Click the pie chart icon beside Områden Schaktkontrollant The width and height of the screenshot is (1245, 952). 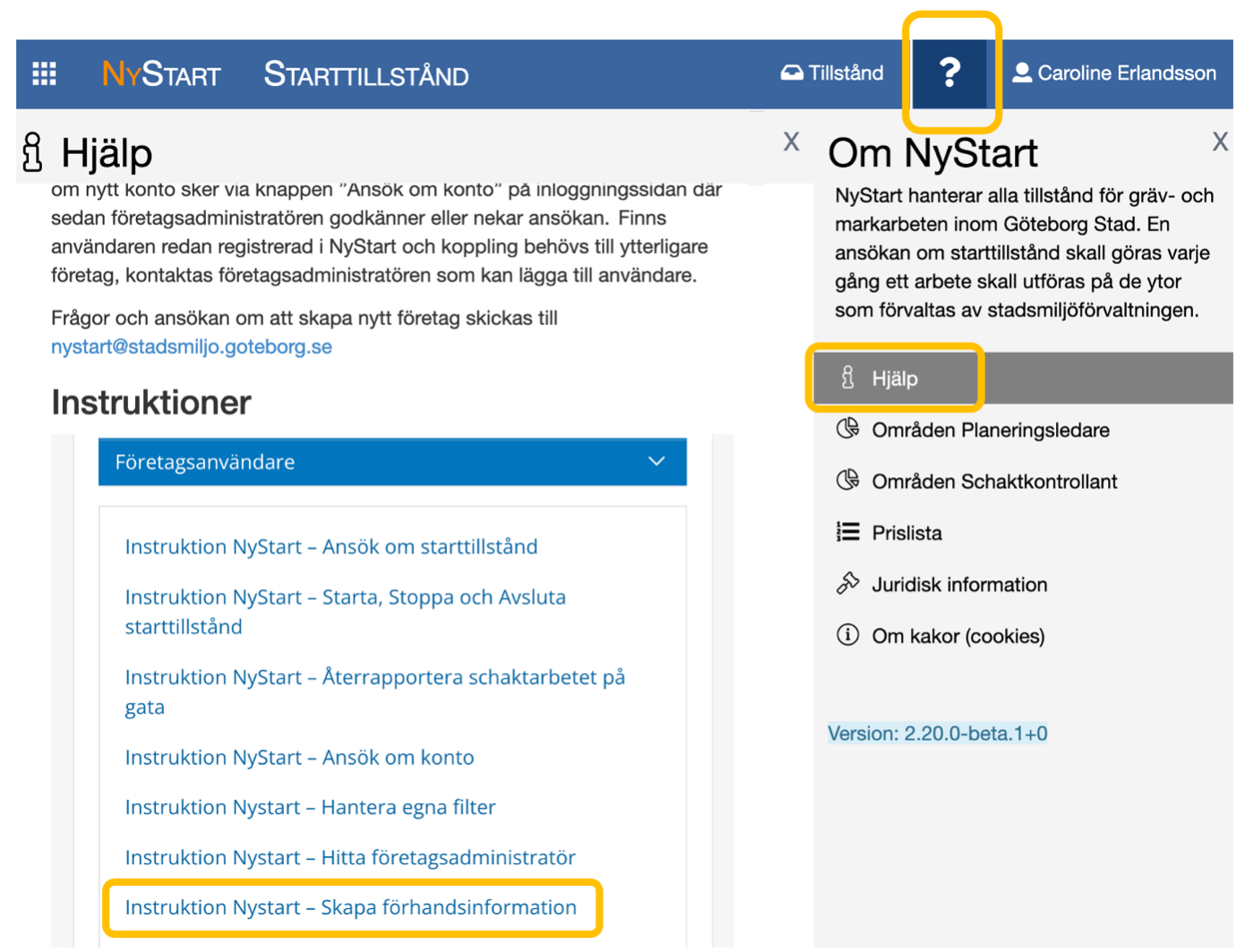847,480
